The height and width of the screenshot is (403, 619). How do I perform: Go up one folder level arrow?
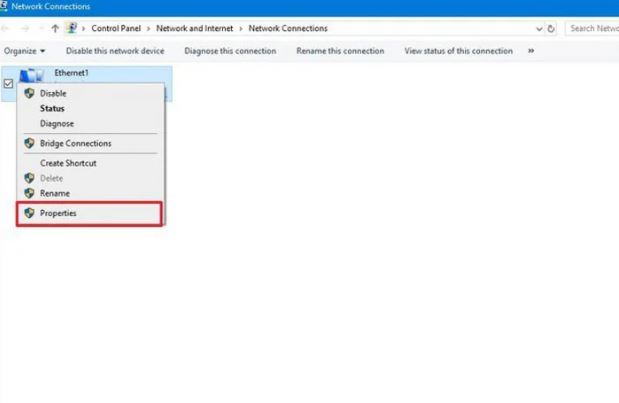(x=55, y=28)
